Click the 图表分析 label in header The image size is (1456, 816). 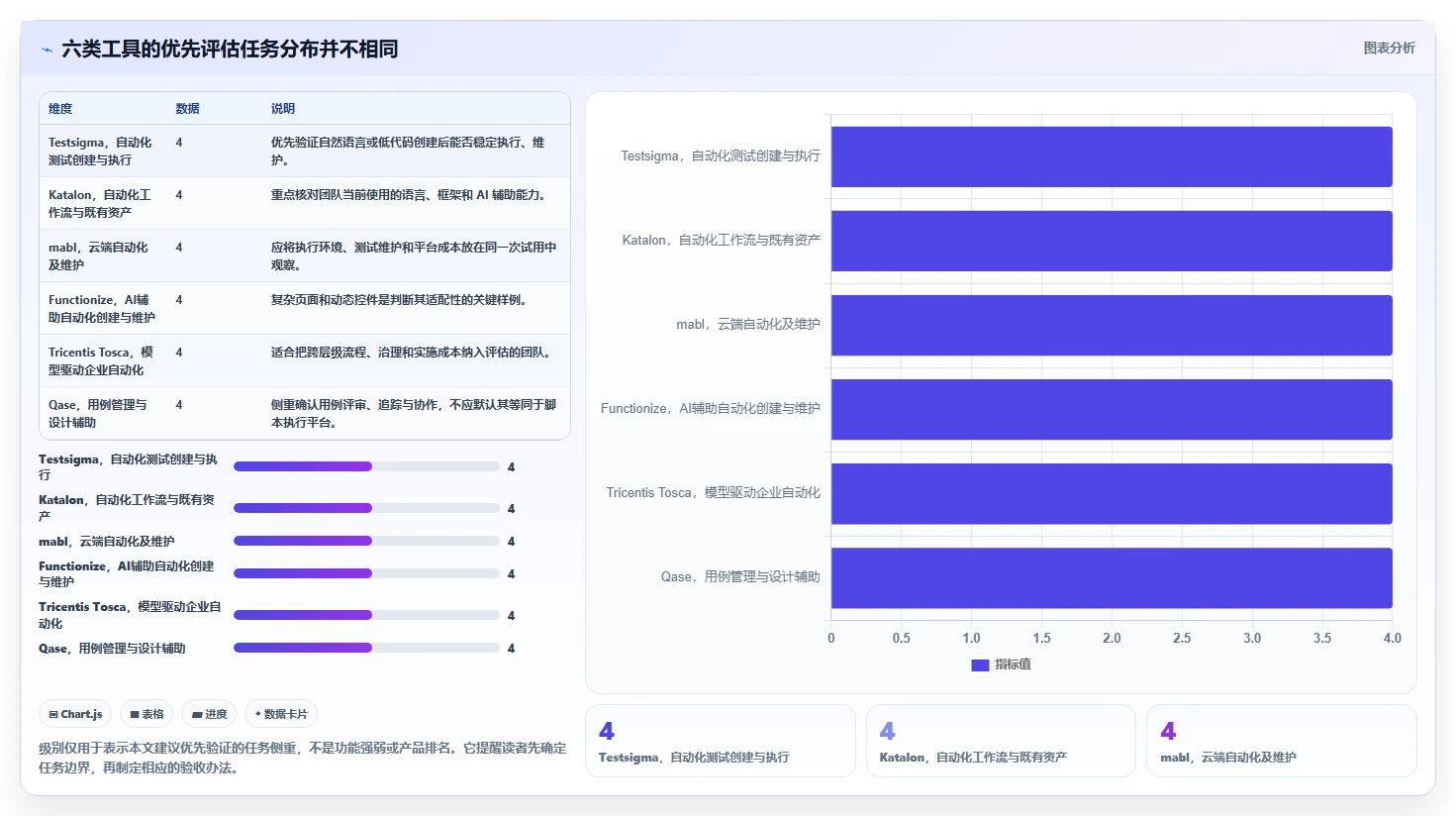[x=1389, y=48]
